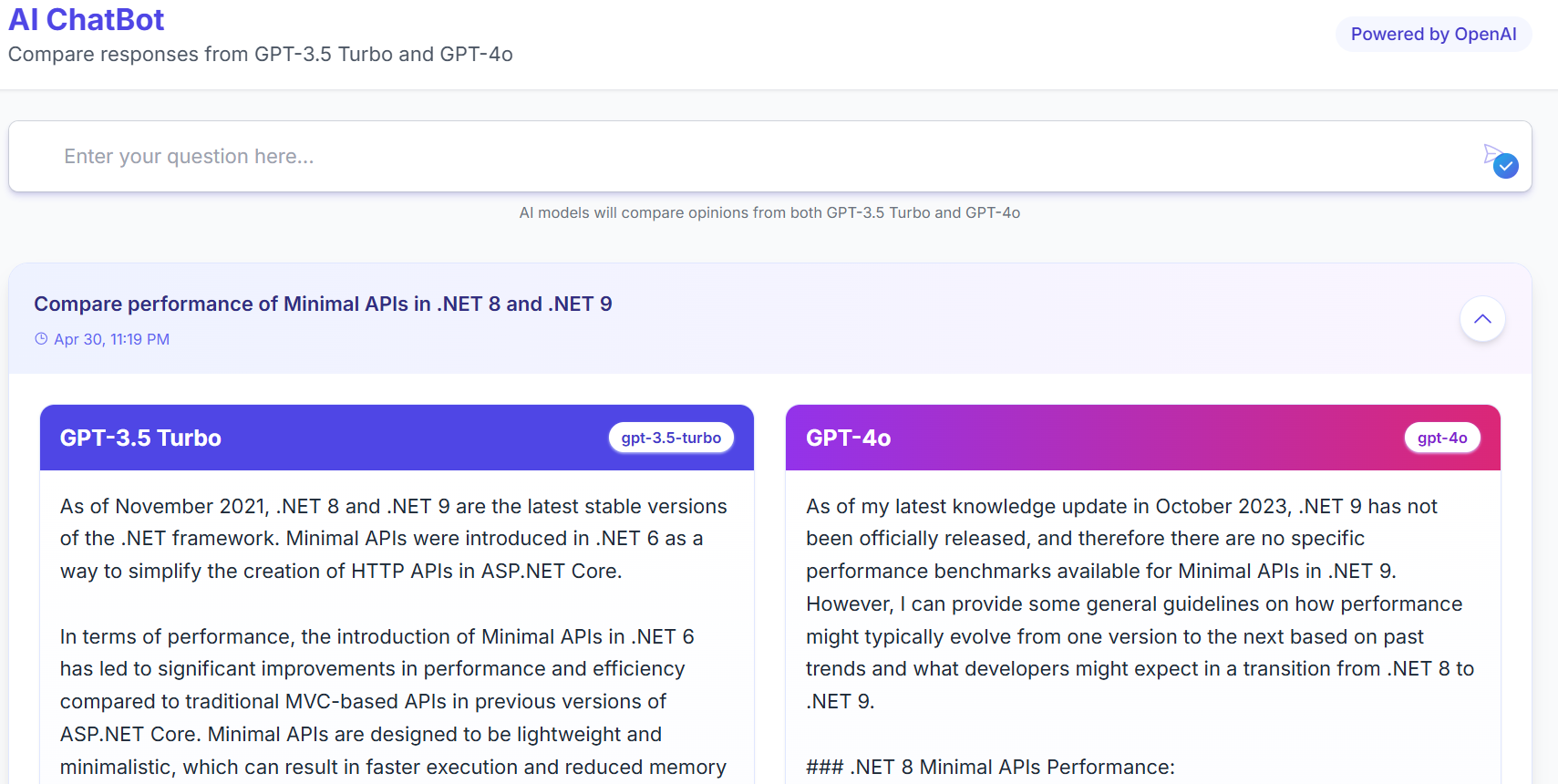Click the paragraph starting 'As of my latest knowledge'
Screen dimensions: 1558x784
[x=1140, y=603]
